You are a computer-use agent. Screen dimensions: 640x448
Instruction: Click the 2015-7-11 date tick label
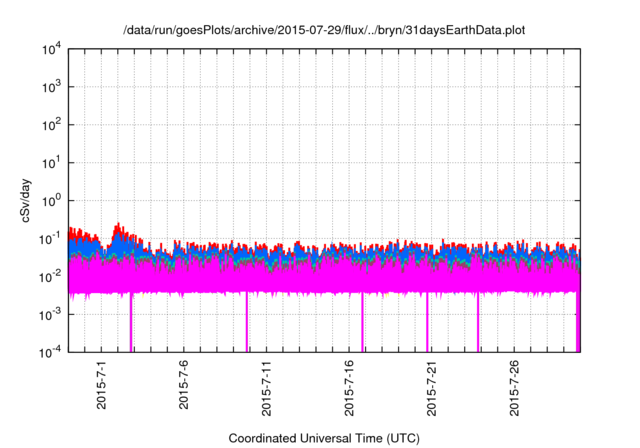[x=266, y=388]
